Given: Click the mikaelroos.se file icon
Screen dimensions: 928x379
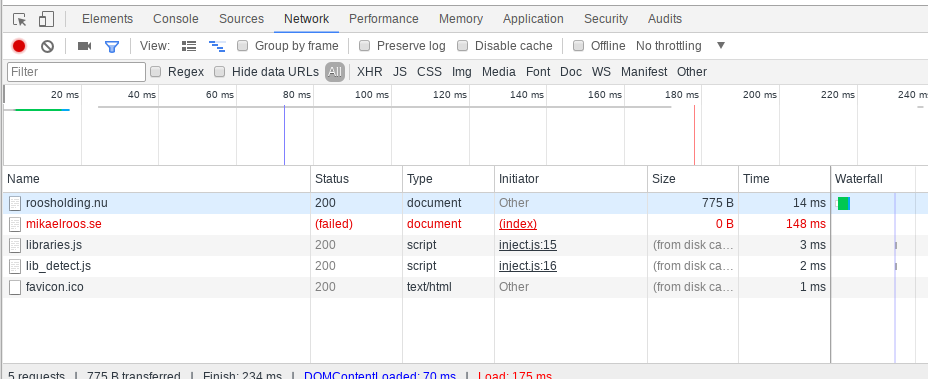Looking at the screenshot, I should (x=15, y=224).
